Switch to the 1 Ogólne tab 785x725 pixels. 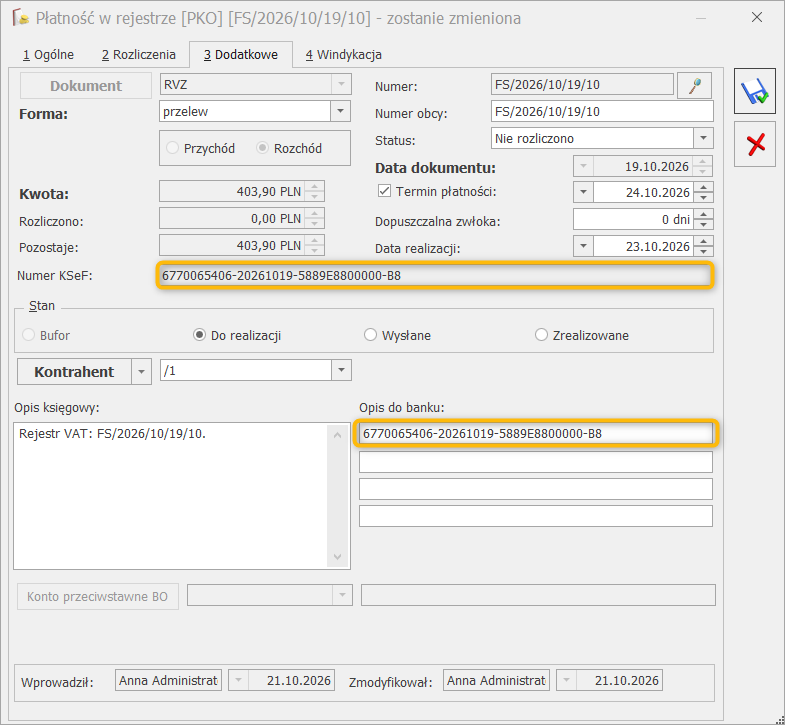tap(48, 55)
